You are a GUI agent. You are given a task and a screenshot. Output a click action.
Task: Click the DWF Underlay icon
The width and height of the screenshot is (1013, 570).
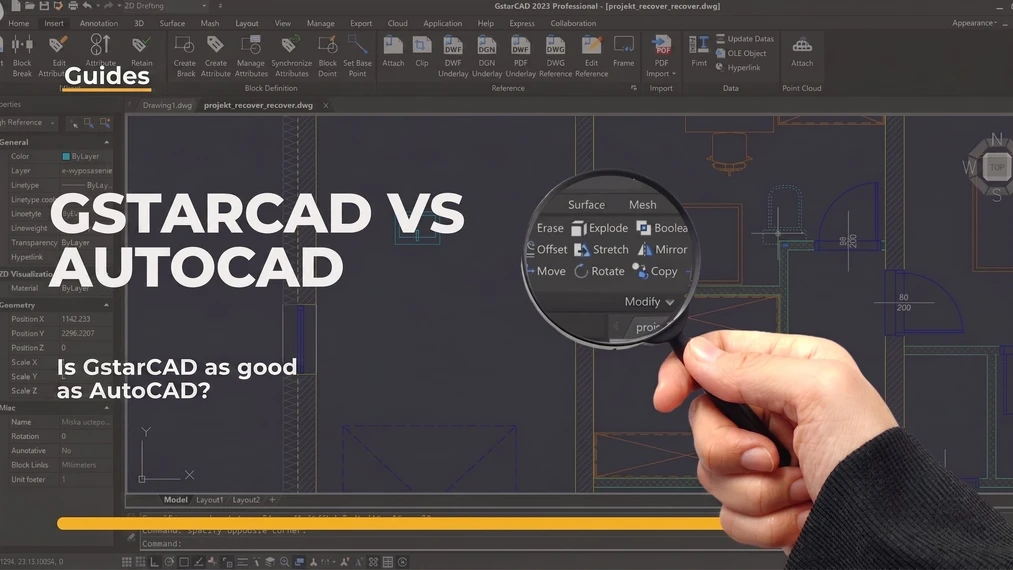click(x=453, y=45)
